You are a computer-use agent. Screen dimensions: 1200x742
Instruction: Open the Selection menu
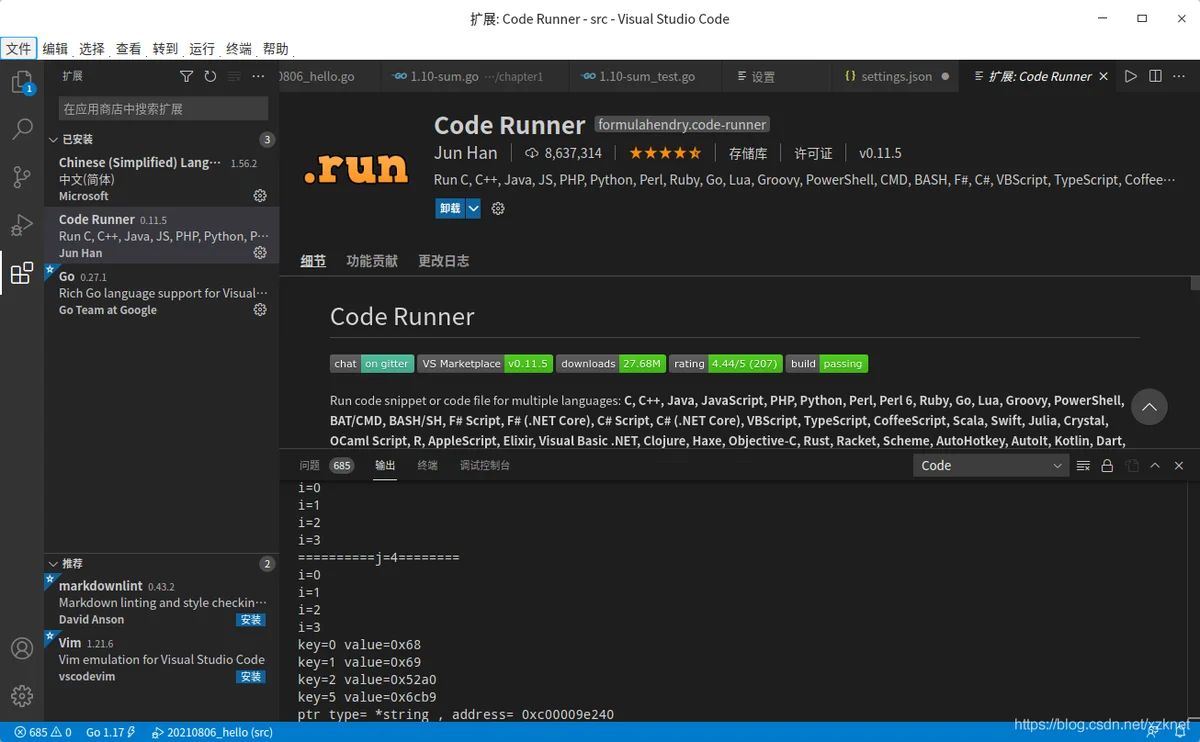tap(92, 48)
